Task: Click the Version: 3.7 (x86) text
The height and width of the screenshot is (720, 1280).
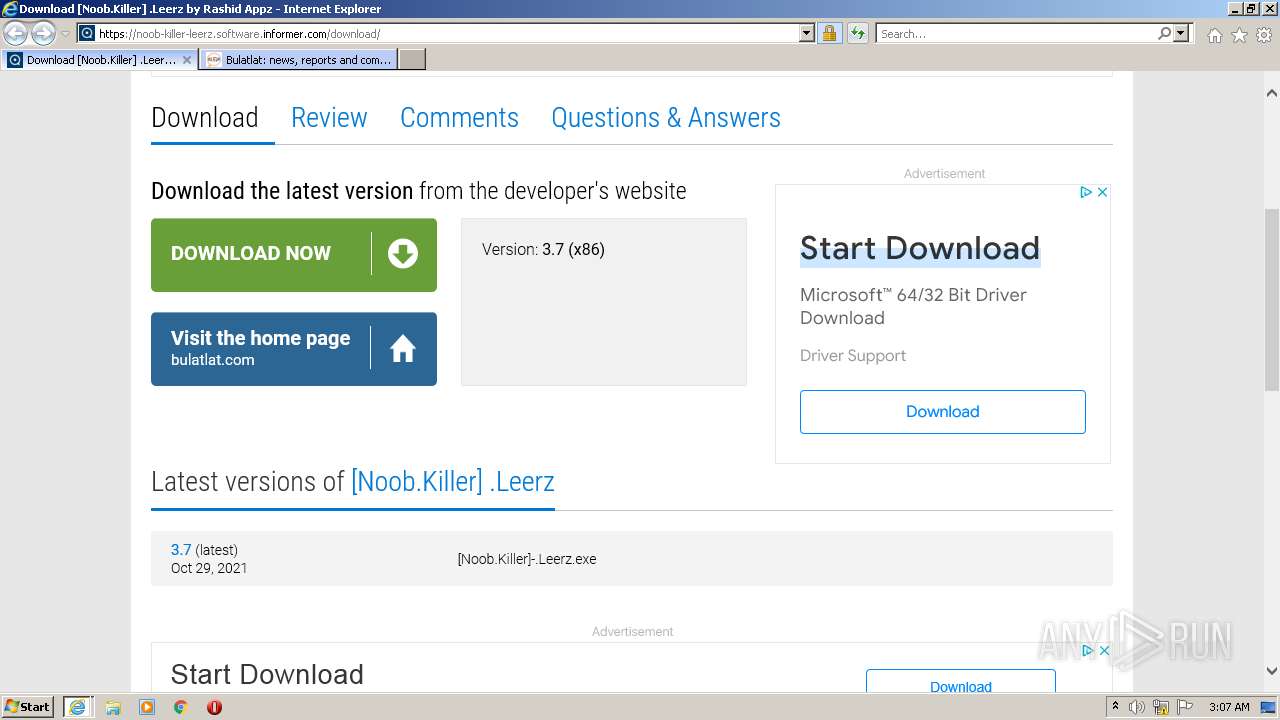Action: (543, 250)
